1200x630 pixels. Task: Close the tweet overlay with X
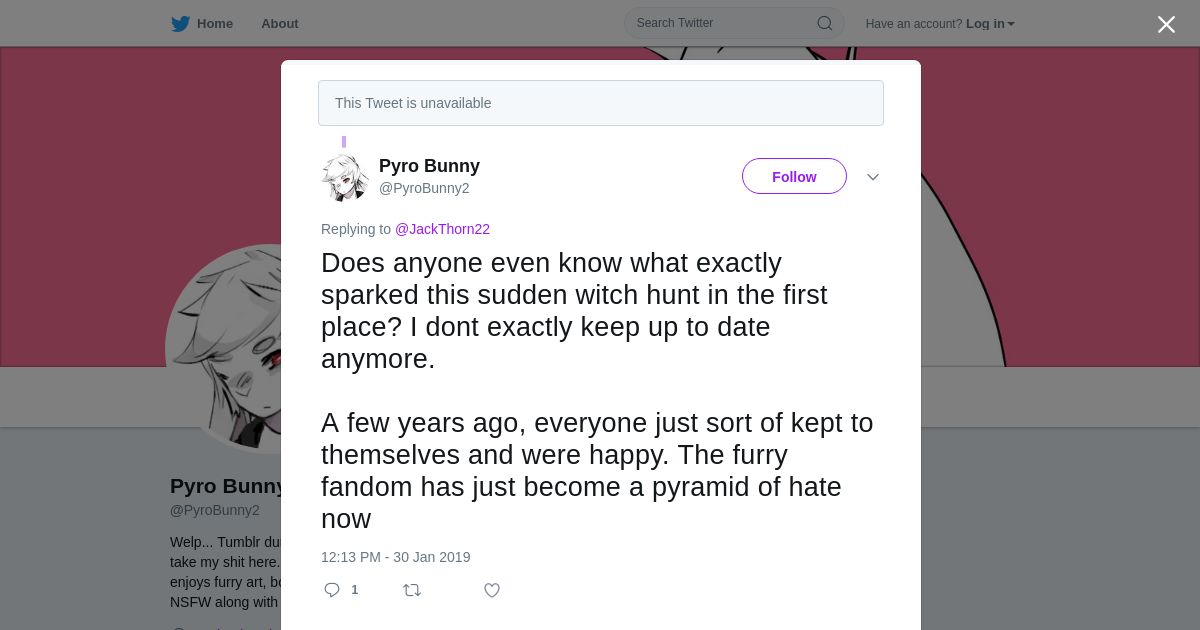coord(1166,25)
